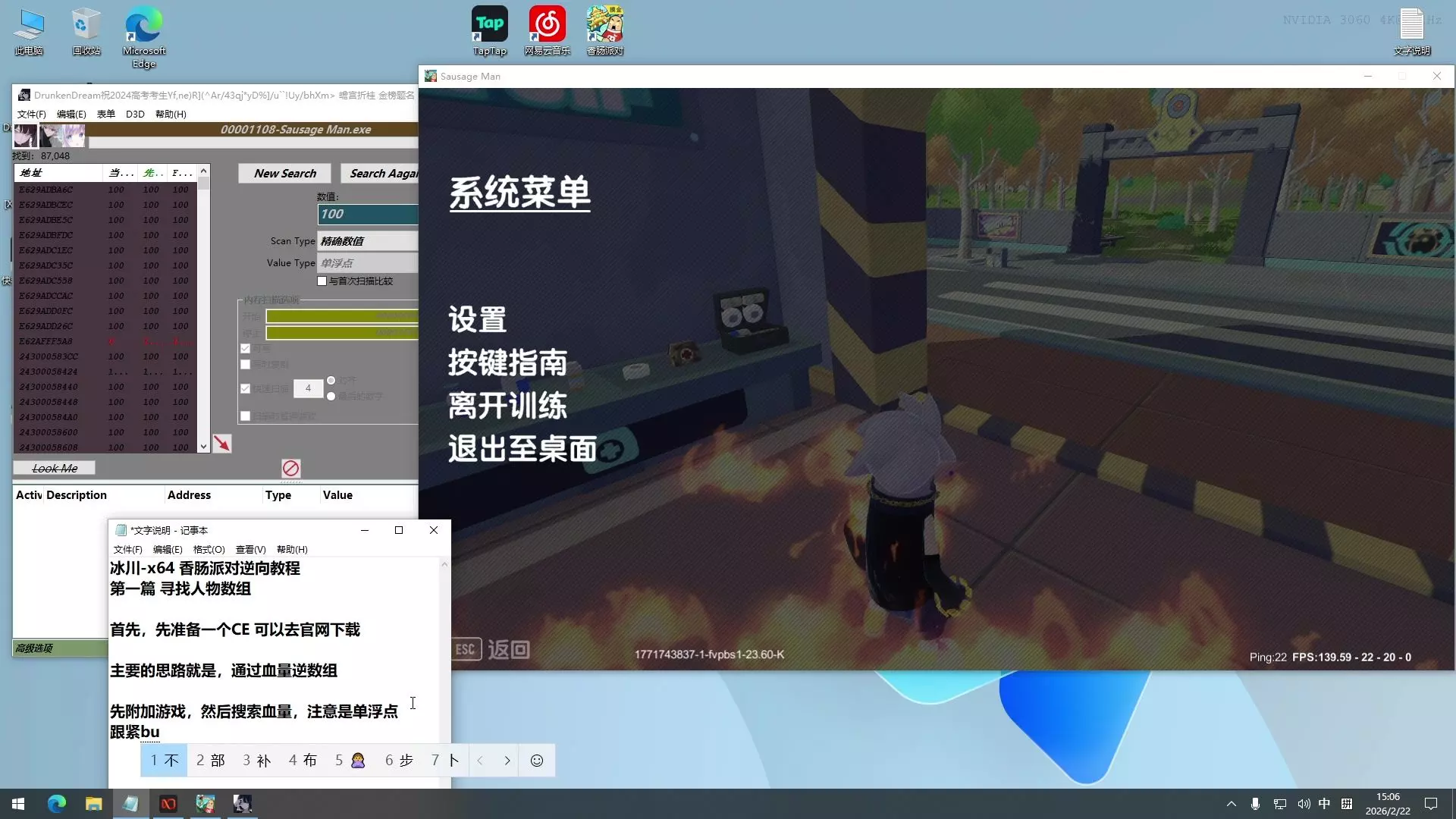Click the red arrow add-address icon
Screen dimensions: 1456x819
tap(221, 444)
